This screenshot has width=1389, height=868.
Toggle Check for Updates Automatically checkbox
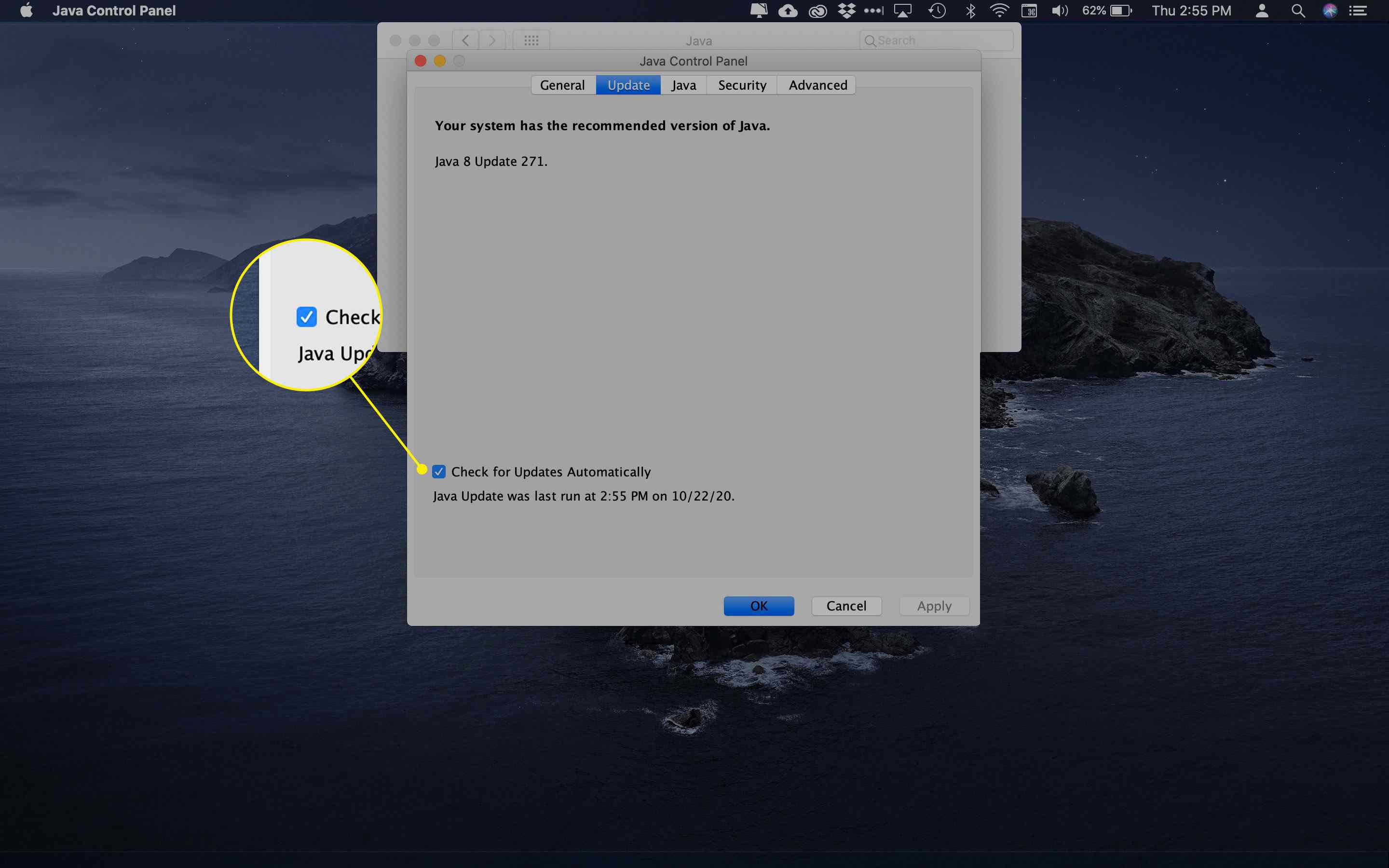[x=438, y=471]
